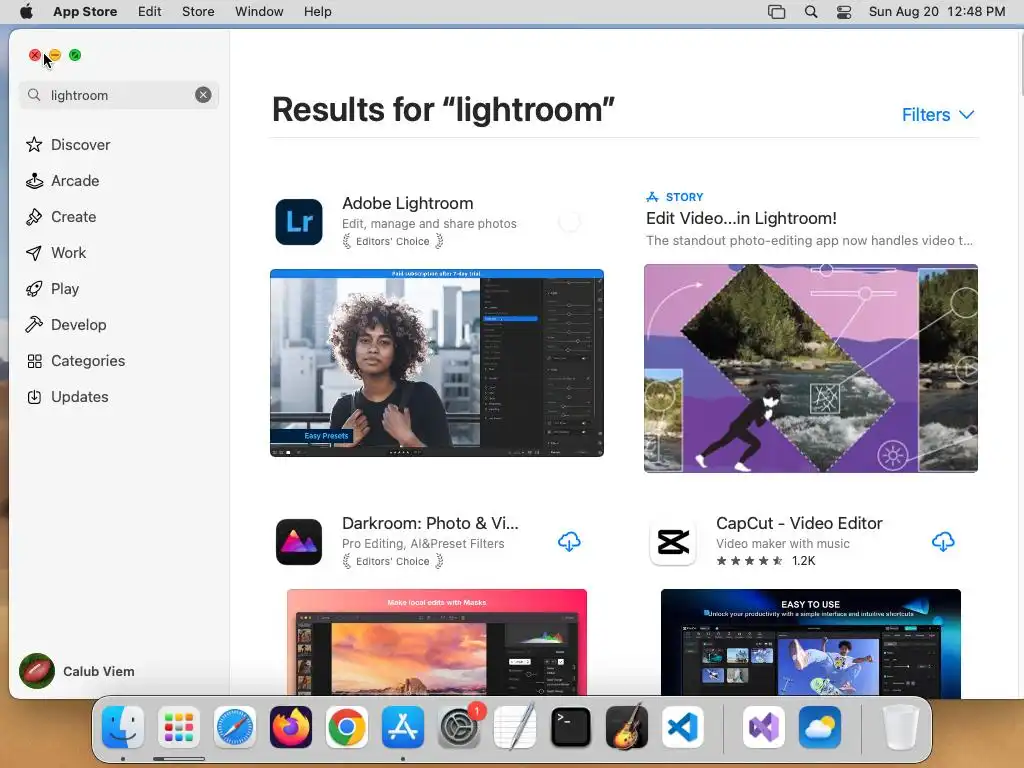Launch Firefox from the Dock
This screenshot has height=768, width=1024.
click(291, 727)
